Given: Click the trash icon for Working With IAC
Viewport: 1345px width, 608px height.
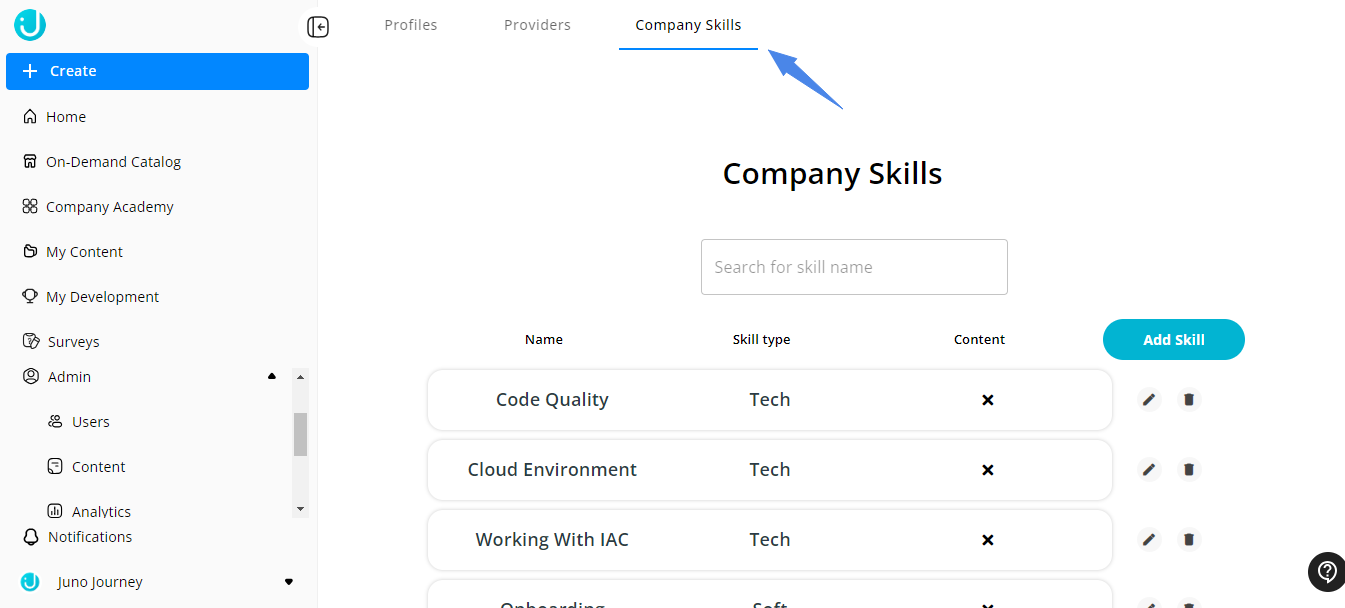Looking at the screenshot, I should [x=1189, y=540].
